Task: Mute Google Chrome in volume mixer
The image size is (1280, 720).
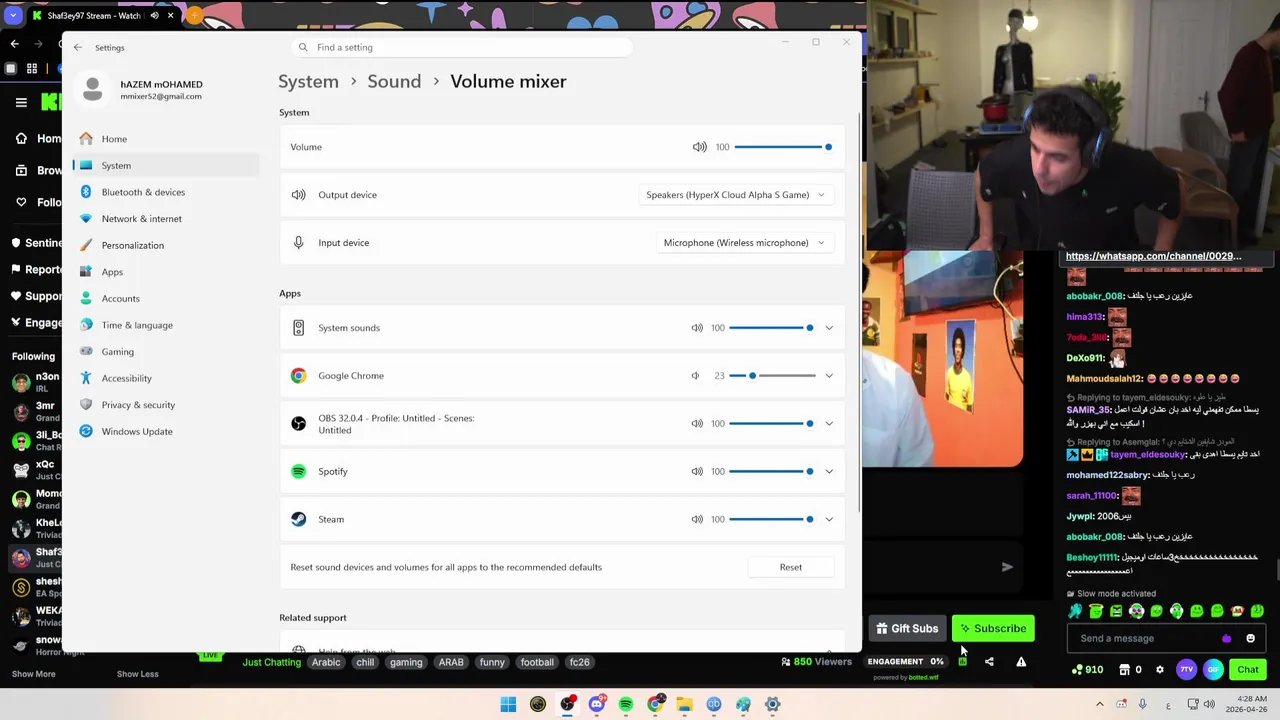Action: [696, 376]
